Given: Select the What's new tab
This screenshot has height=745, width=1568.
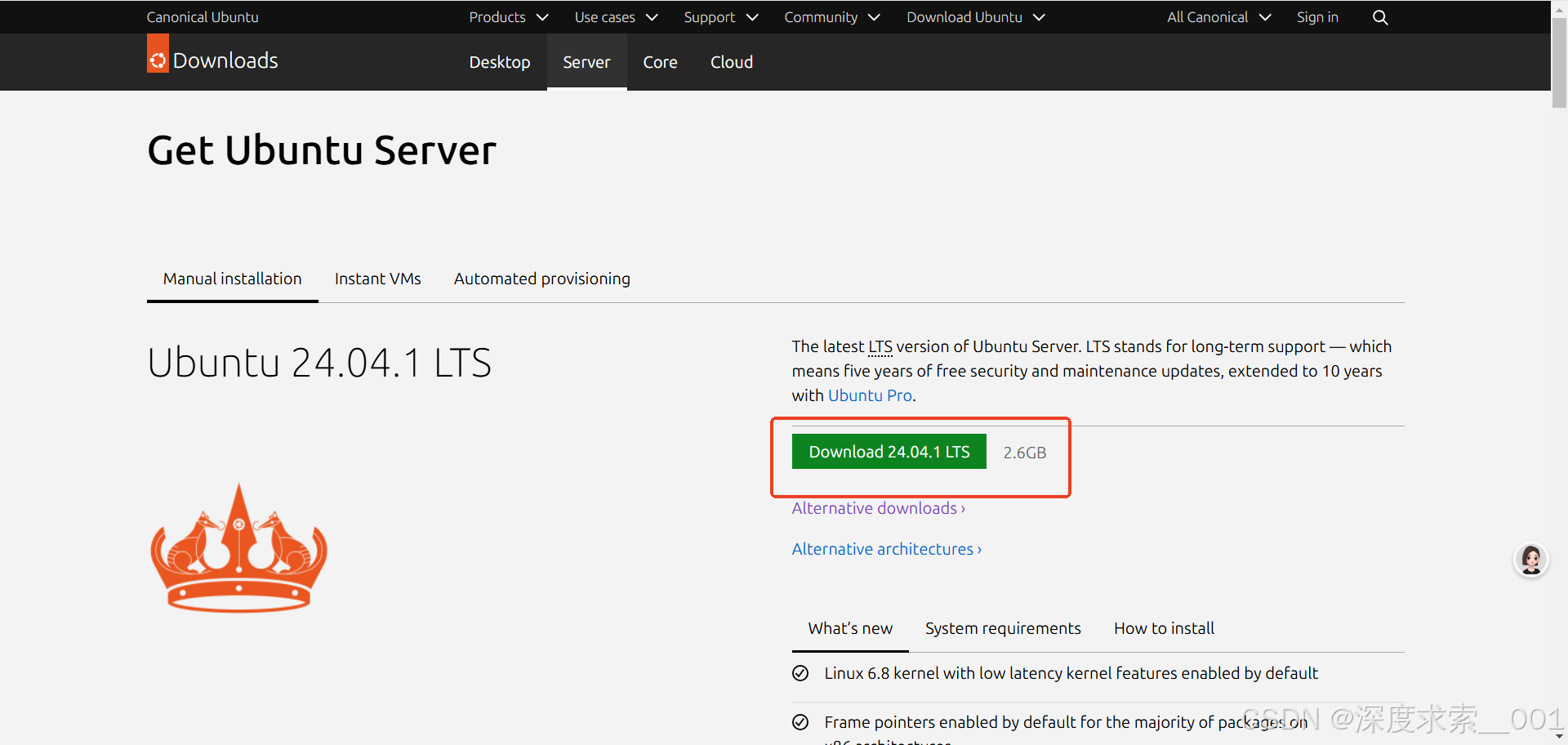Looking at the screenshot, I should (850, 628).
